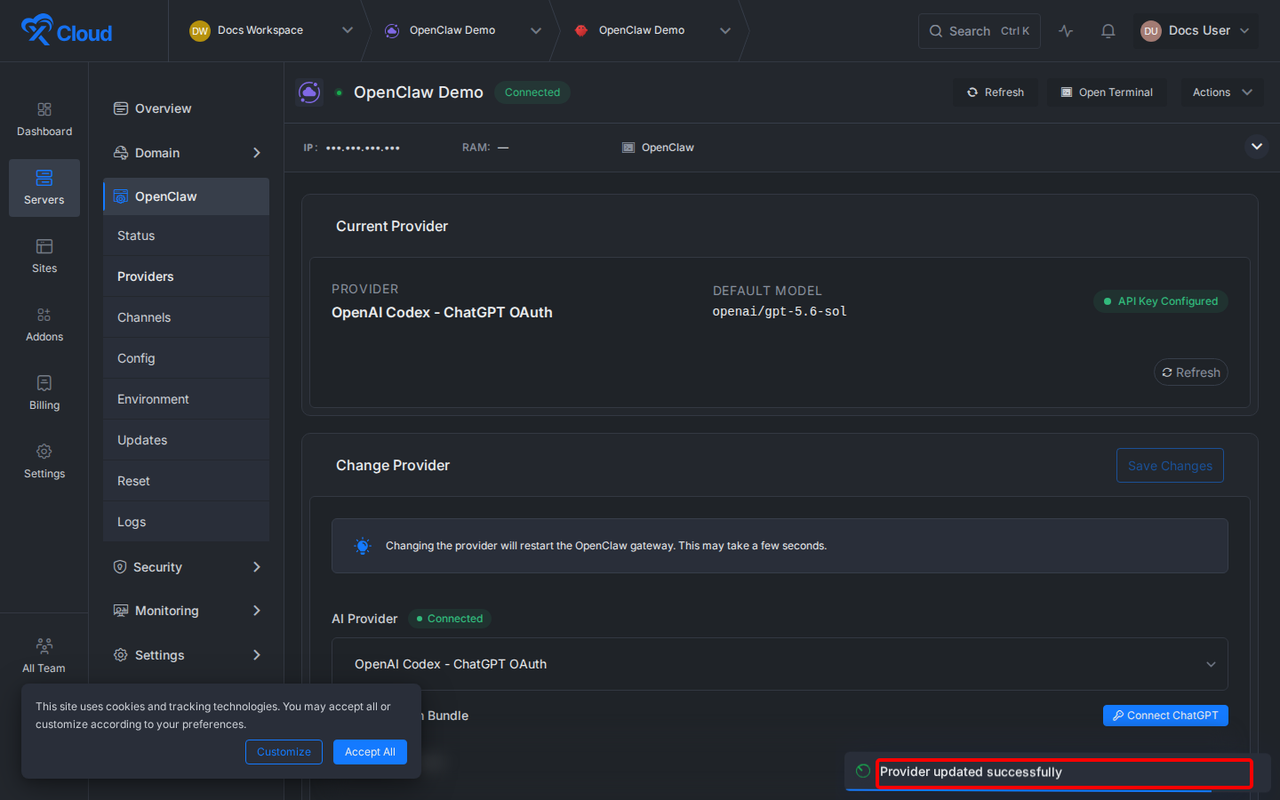Select the OpenClaw menu item
Screen dimensions: 1280x800
click(186, 196)
